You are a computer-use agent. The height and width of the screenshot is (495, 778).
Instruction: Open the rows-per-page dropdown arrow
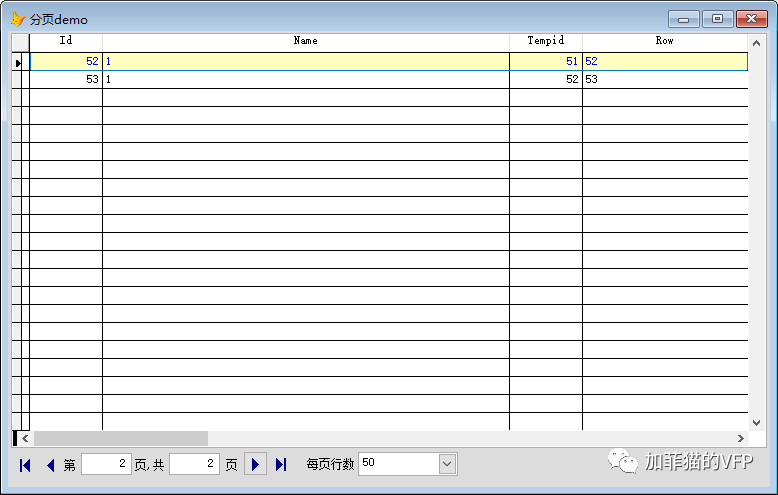click(x=447, y=464)
